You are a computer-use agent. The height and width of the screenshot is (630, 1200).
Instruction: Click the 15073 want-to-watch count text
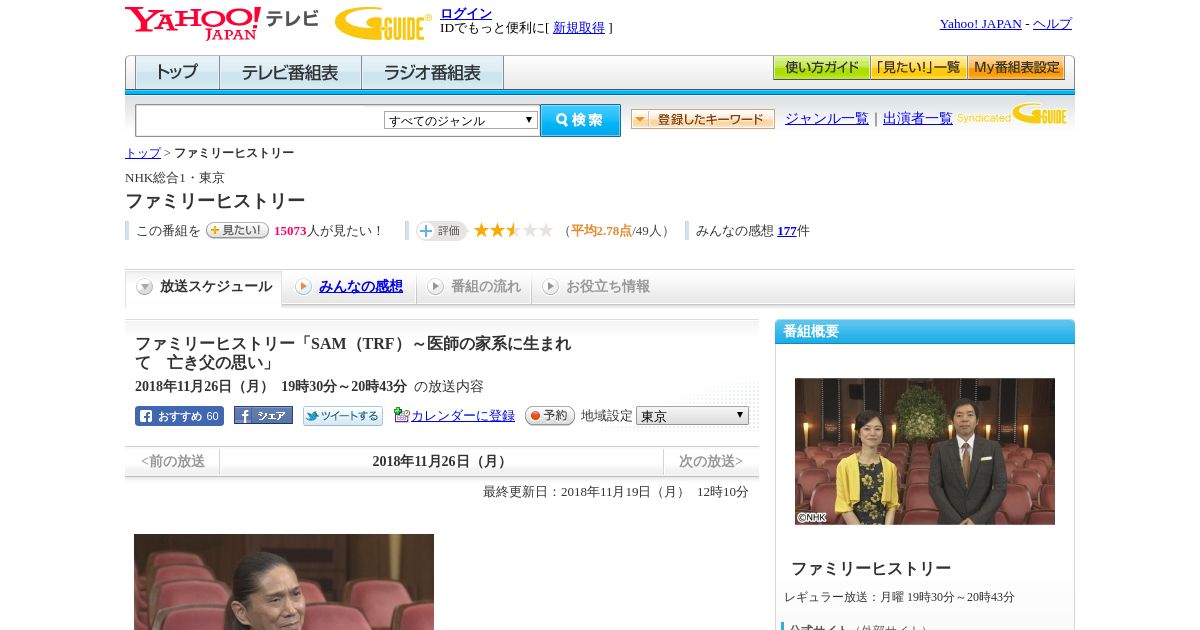(x=290, y=231)
